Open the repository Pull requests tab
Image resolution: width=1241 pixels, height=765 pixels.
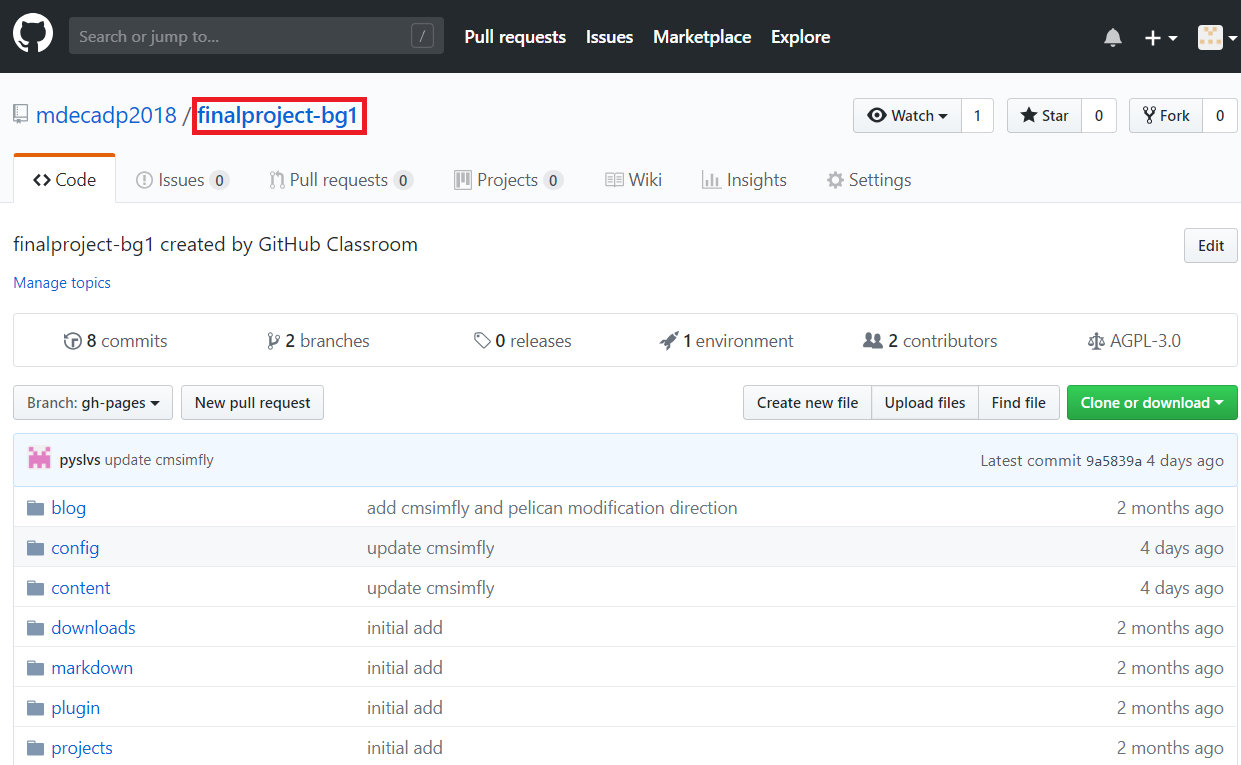coord(341,180)
